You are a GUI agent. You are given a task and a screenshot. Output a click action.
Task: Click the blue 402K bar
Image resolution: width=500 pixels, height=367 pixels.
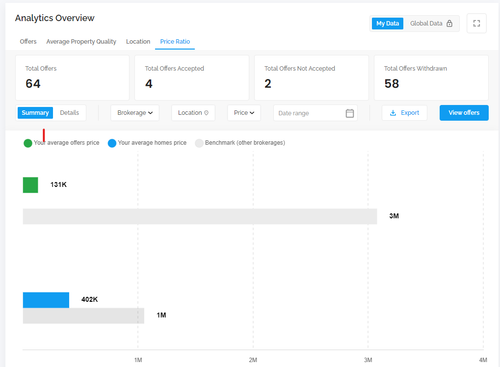click(46, 300)
